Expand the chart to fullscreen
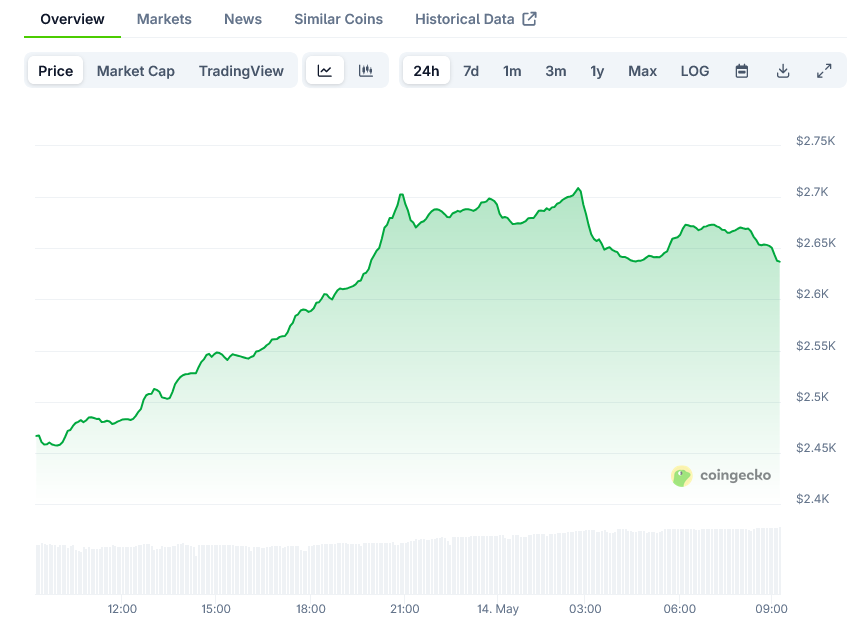Image resolution: width=847 pixels, height=629 pixels. pyautogui.click(x=824, y=71)
